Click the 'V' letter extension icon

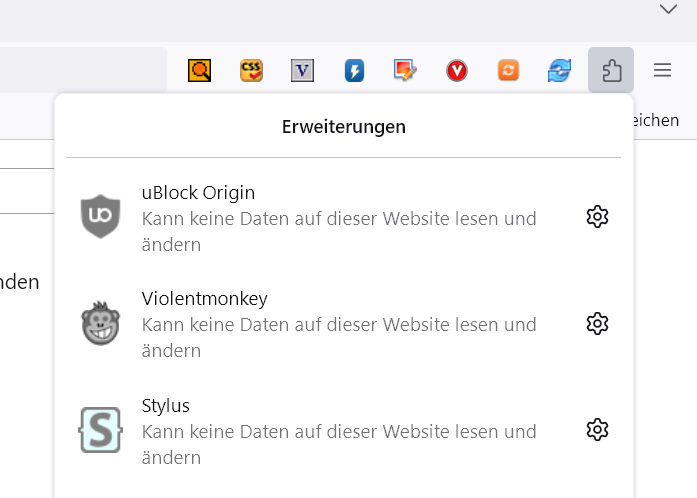click(303, 71)
